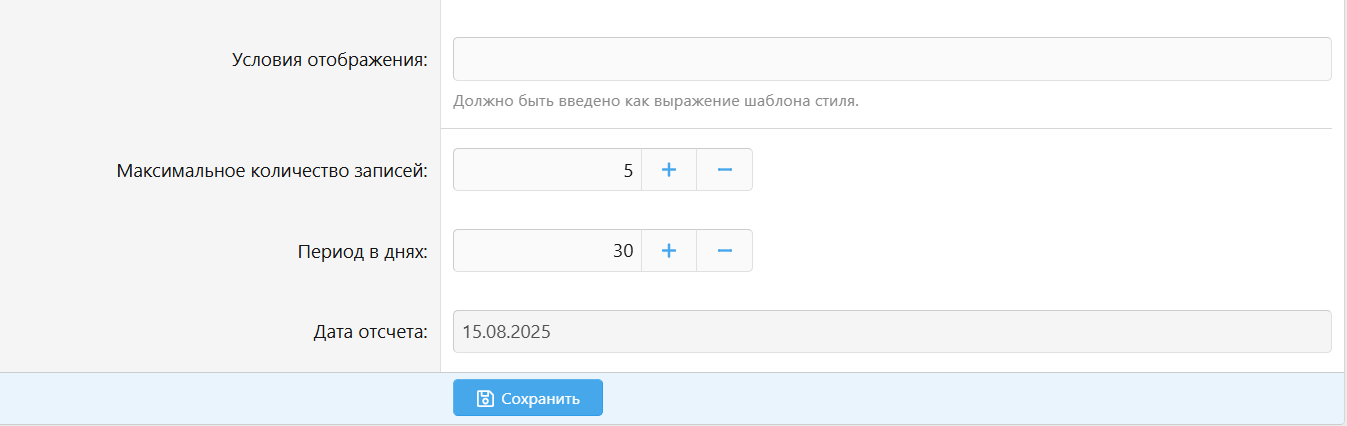Increase the maximum number of records with plus
1347x426 pixels.
click(669, 170)
